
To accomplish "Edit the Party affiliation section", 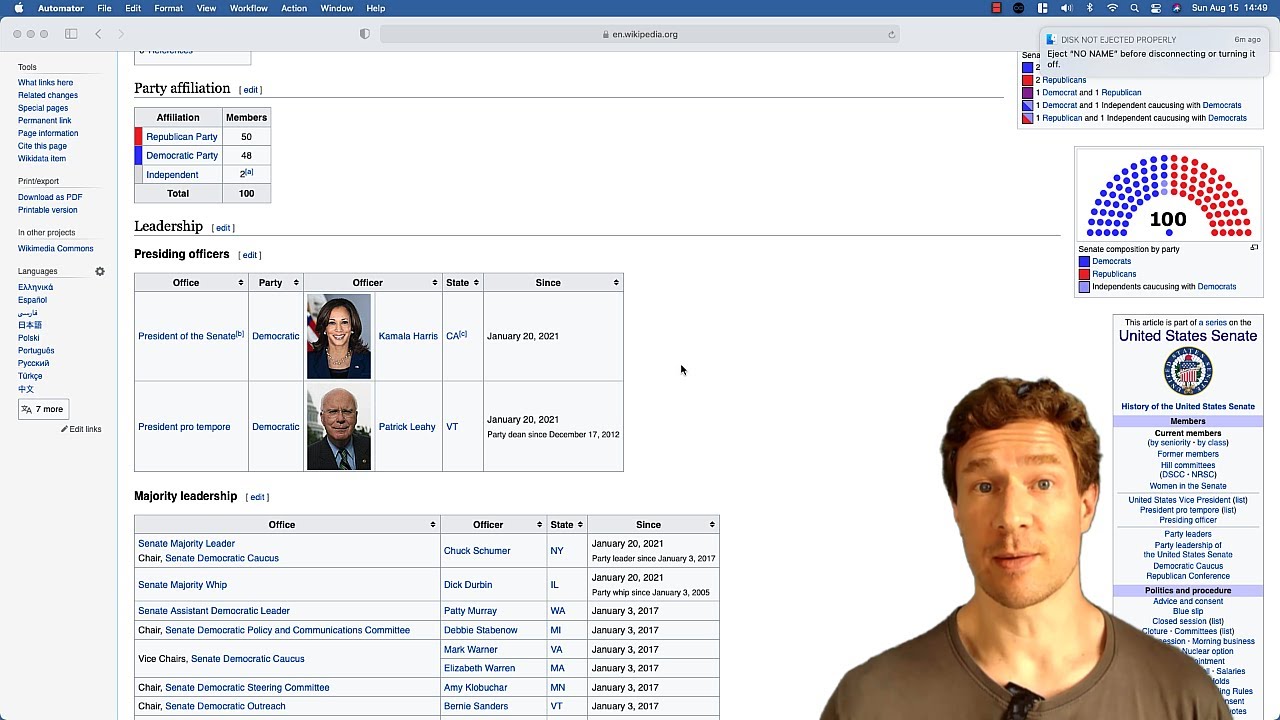I will click(x=251, y=90).
